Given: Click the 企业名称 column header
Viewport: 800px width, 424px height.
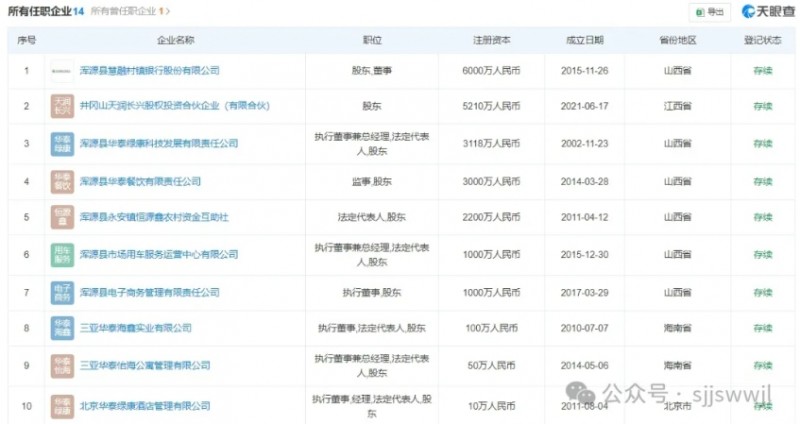Looking at the screenshot, I should (176, 40).
